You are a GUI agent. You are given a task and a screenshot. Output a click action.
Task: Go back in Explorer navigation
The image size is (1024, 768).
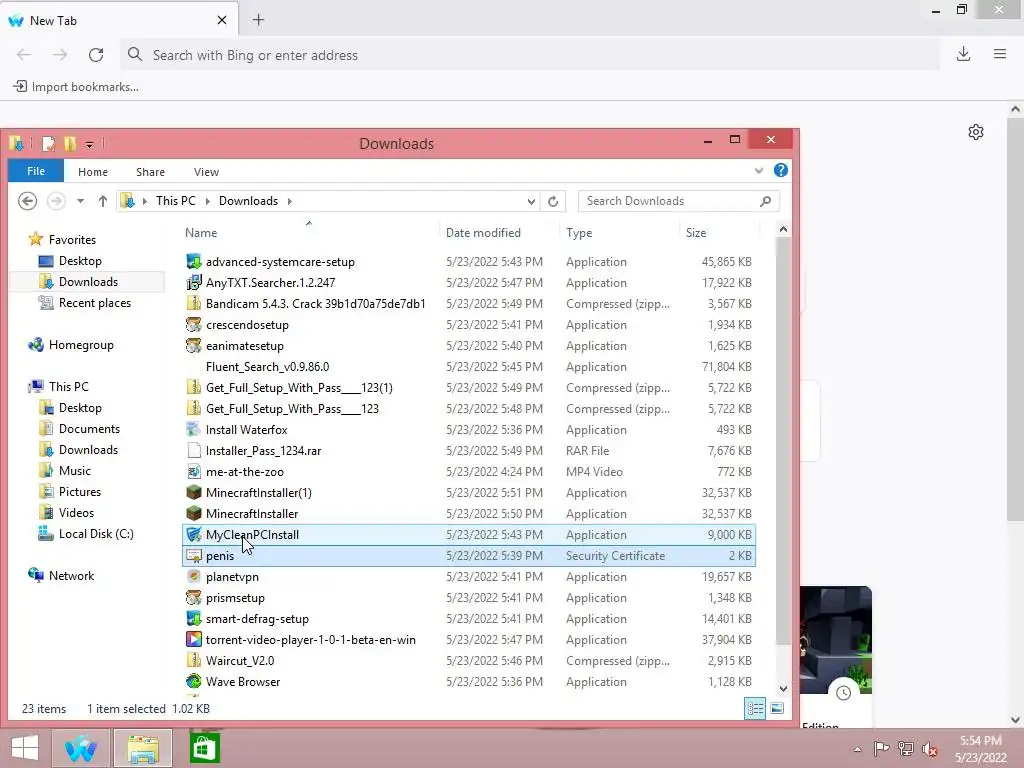[27, 200]
